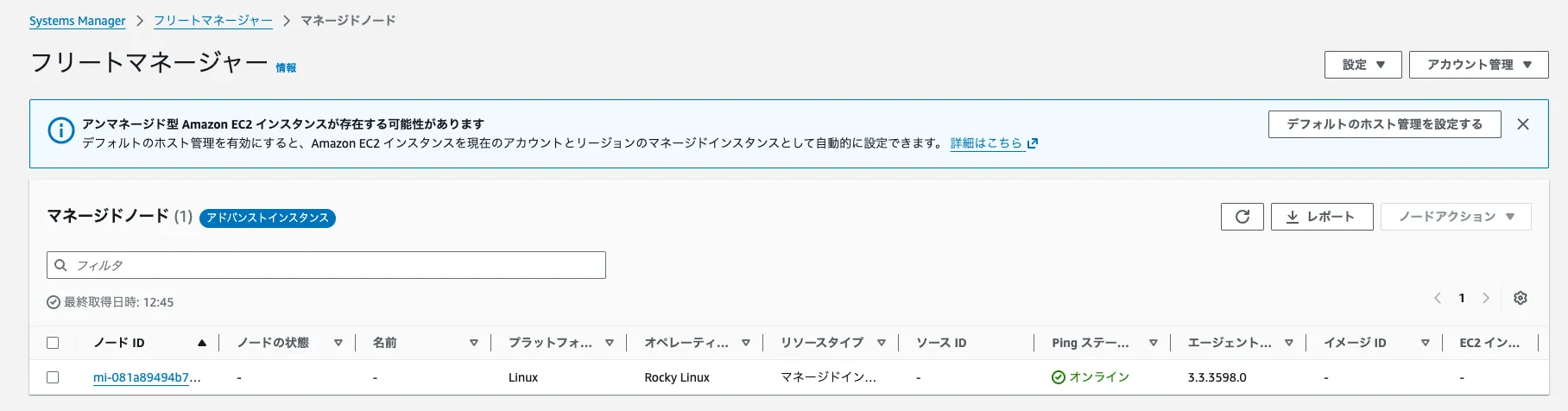Viewport: 1568px width, 411px height.
Task: Download report with レポート button
Action: [x=1321, y=217]
